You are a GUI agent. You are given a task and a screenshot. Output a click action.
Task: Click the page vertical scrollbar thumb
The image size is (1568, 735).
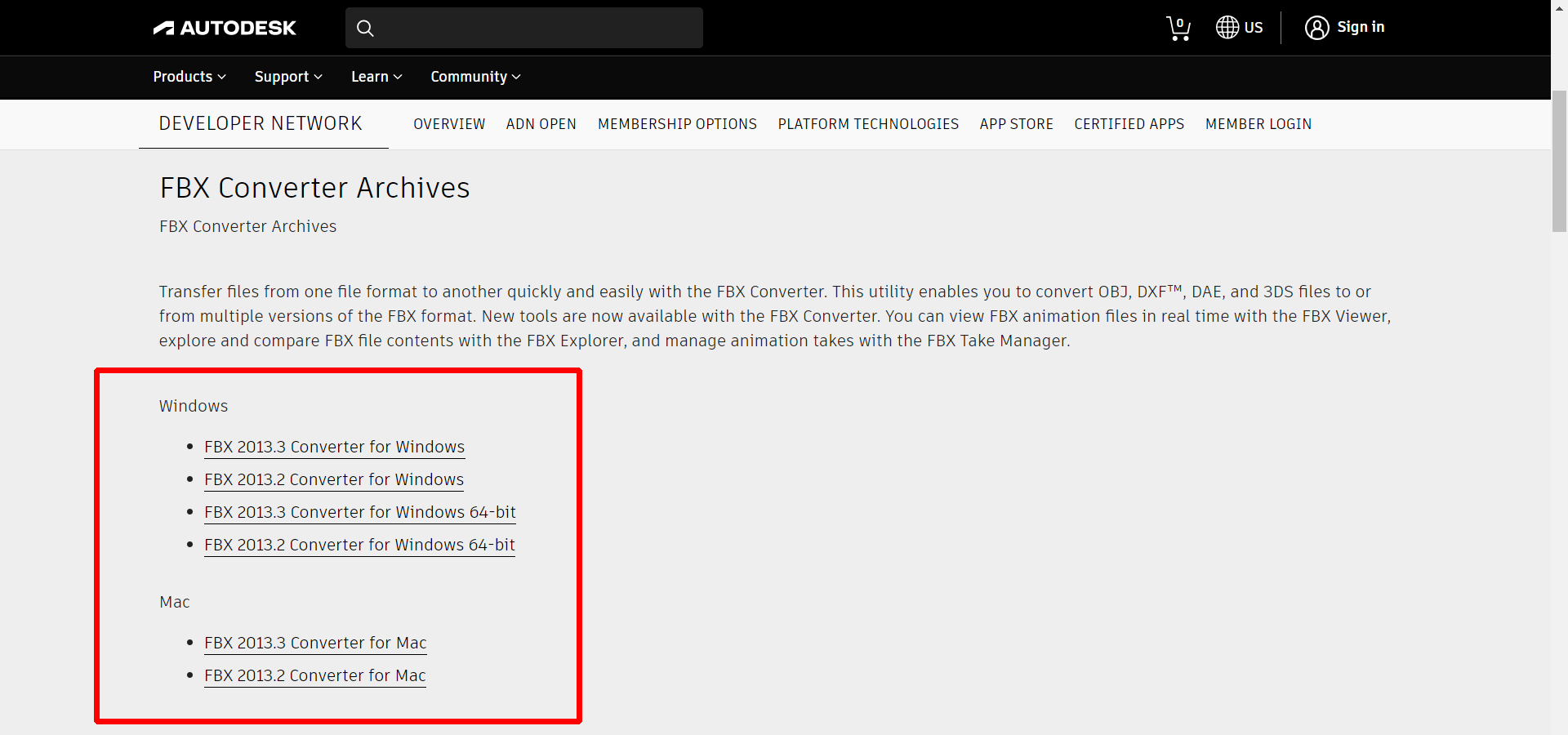point(1559,161)
